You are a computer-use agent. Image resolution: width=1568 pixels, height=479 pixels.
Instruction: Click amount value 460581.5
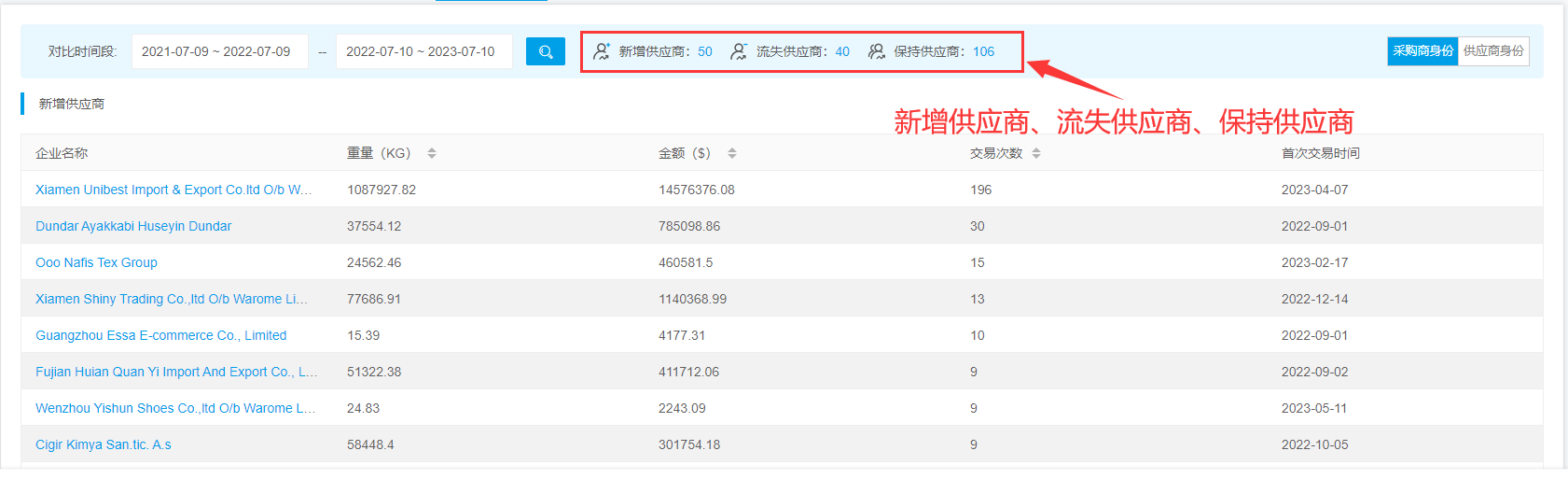tap(686, 262)
